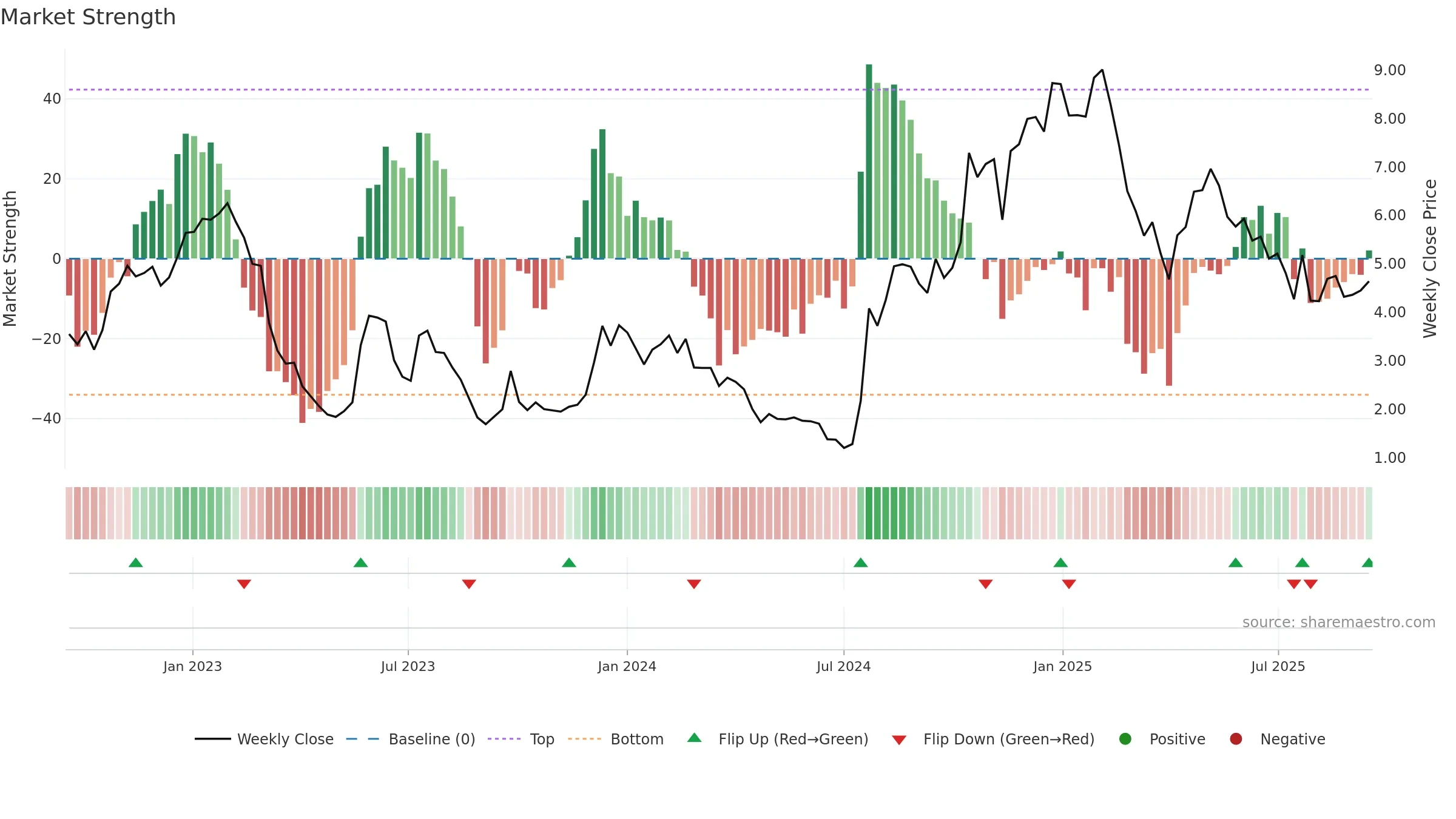Click the red triangle icon in legend
The image size is (1456, 819).
[x=899, y=740]
